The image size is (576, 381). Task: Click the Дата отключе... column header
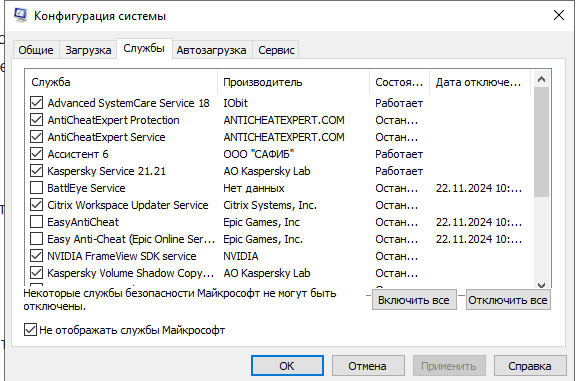[480, 82]
